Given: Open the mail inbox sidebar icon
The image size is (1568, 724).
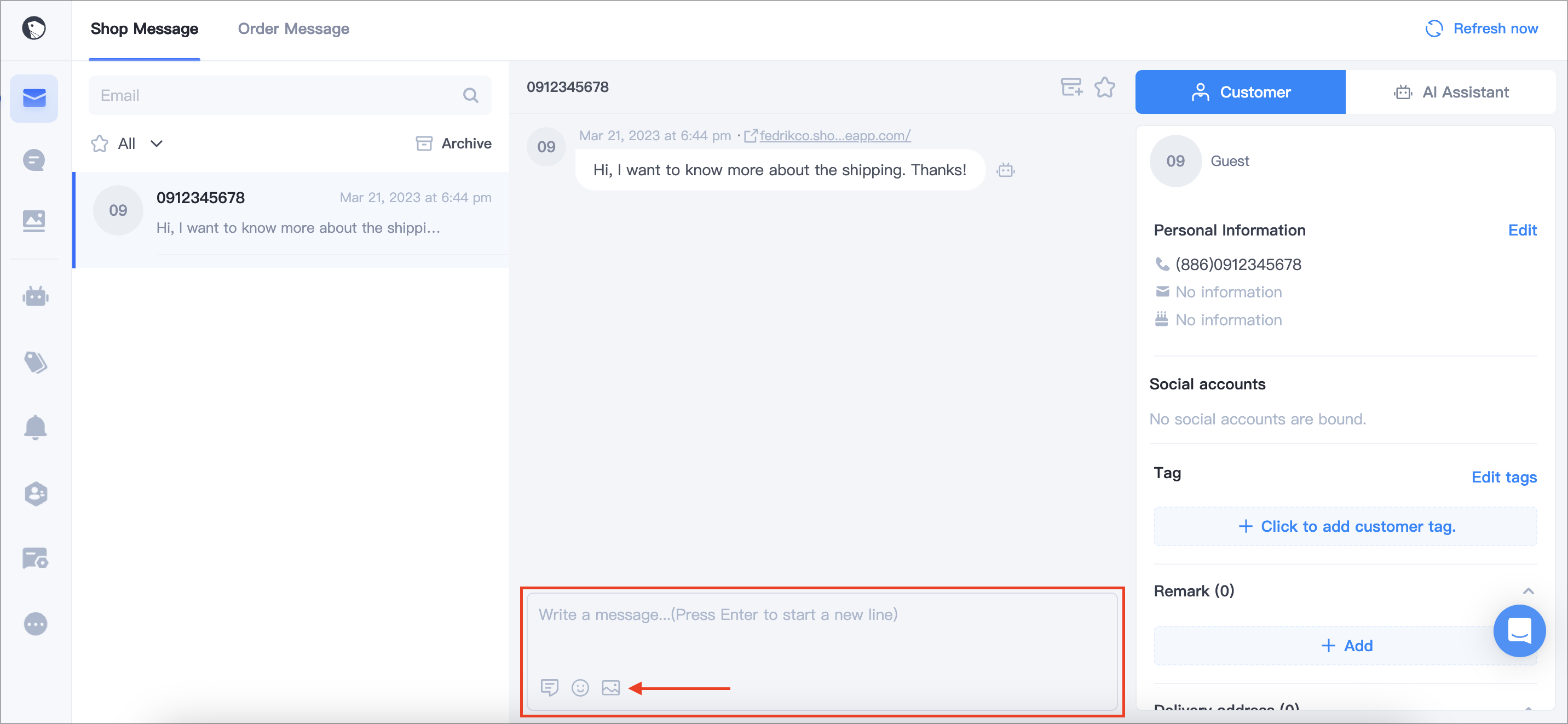Looking at the screenshot, I should 34,98.
